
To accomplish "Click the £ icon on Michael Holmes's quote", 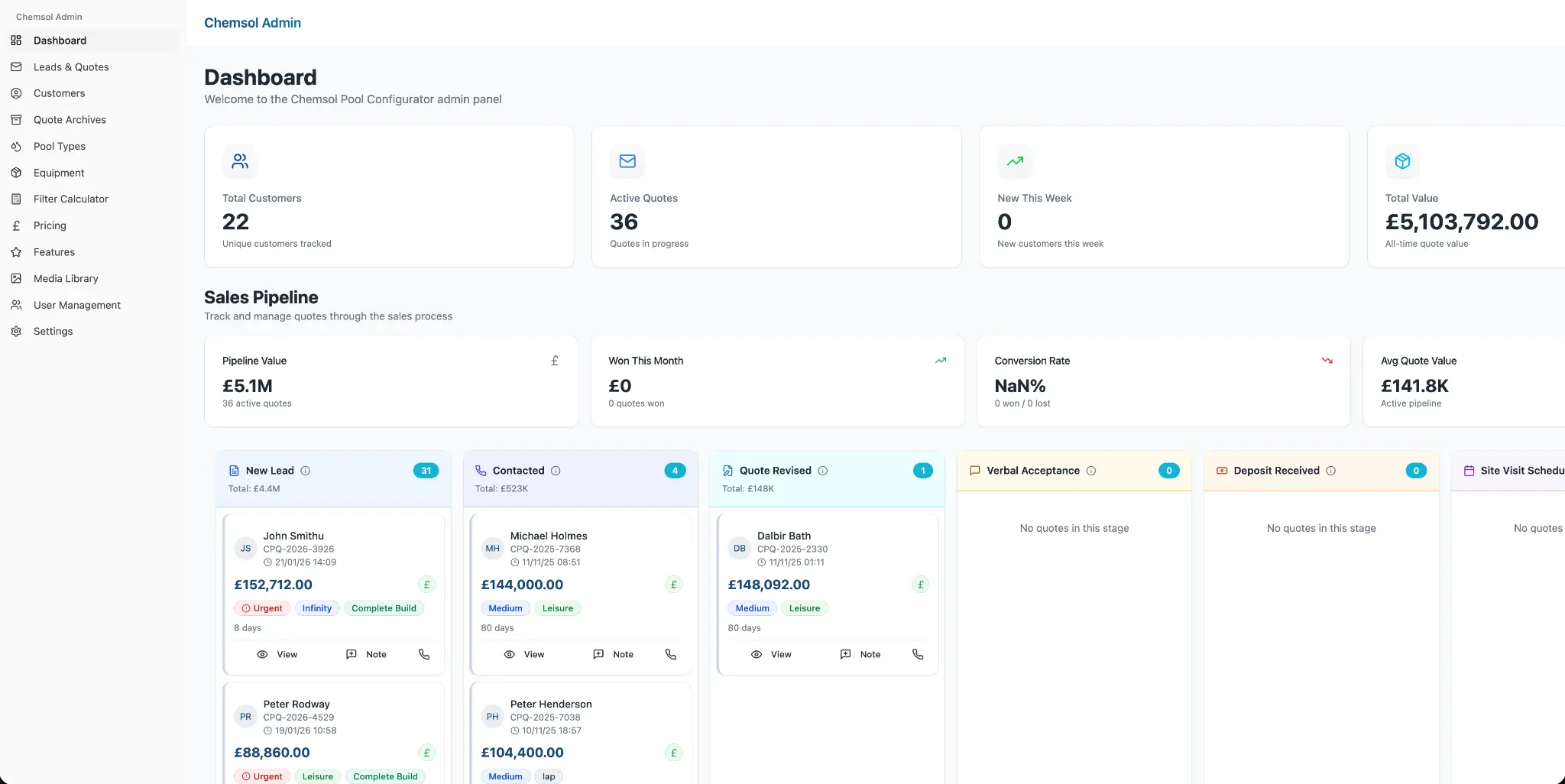I will pos(673,585).
